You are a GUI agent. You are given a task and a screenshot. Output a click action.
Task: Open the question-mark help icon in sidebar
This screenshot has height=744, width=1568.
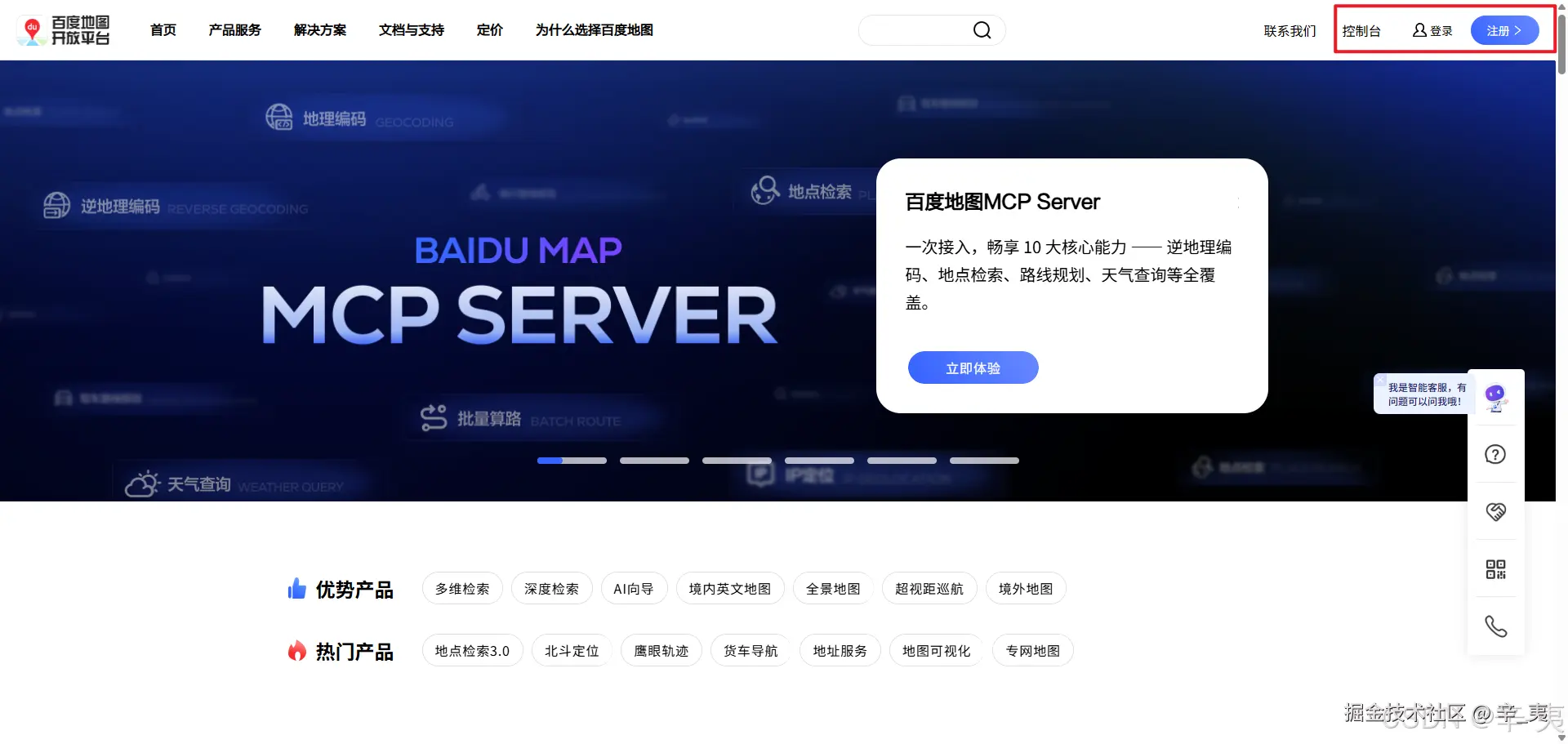click(1496, 454)
